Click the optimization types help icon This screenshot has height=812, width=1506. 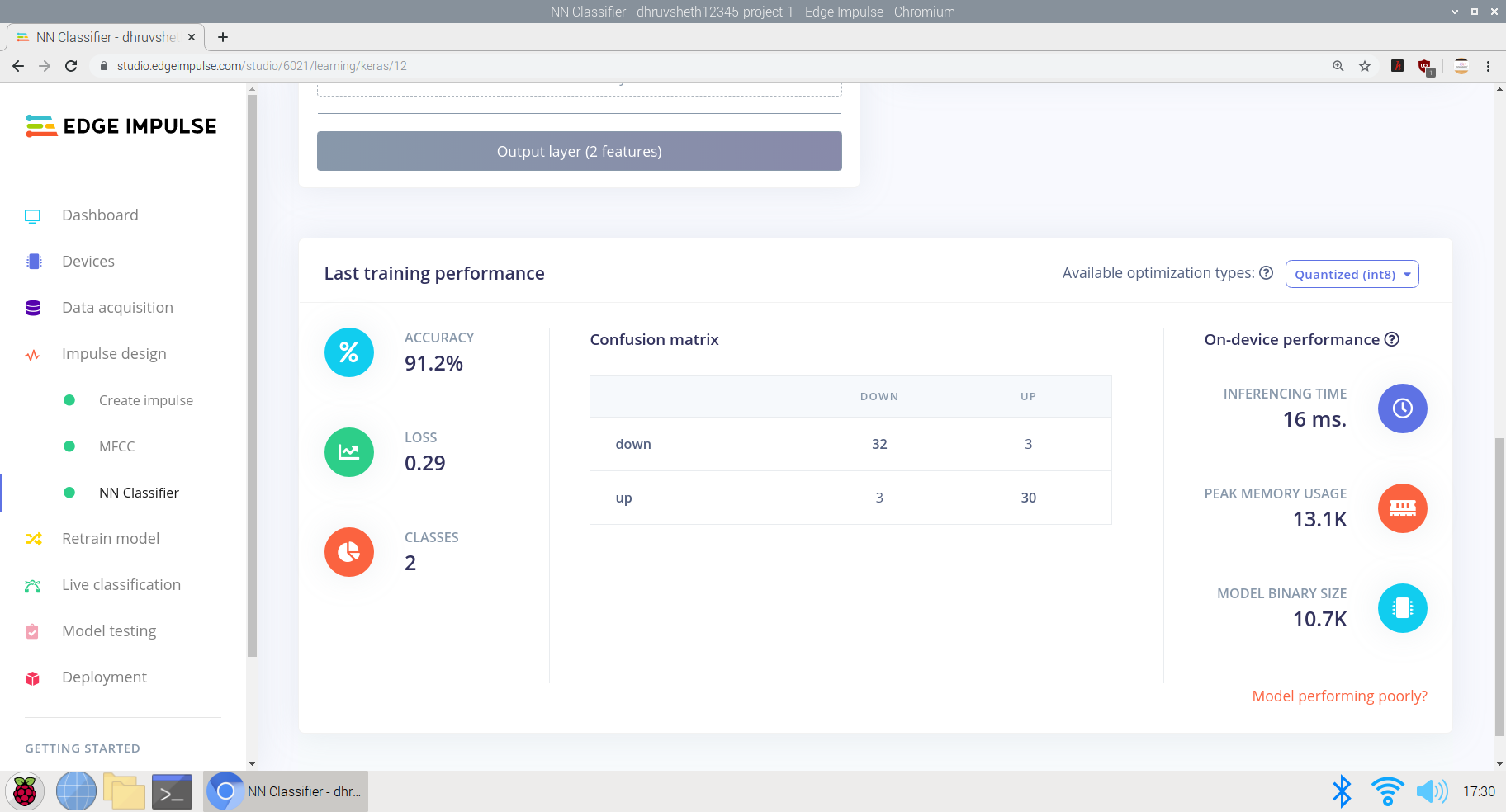[1266, 273]
